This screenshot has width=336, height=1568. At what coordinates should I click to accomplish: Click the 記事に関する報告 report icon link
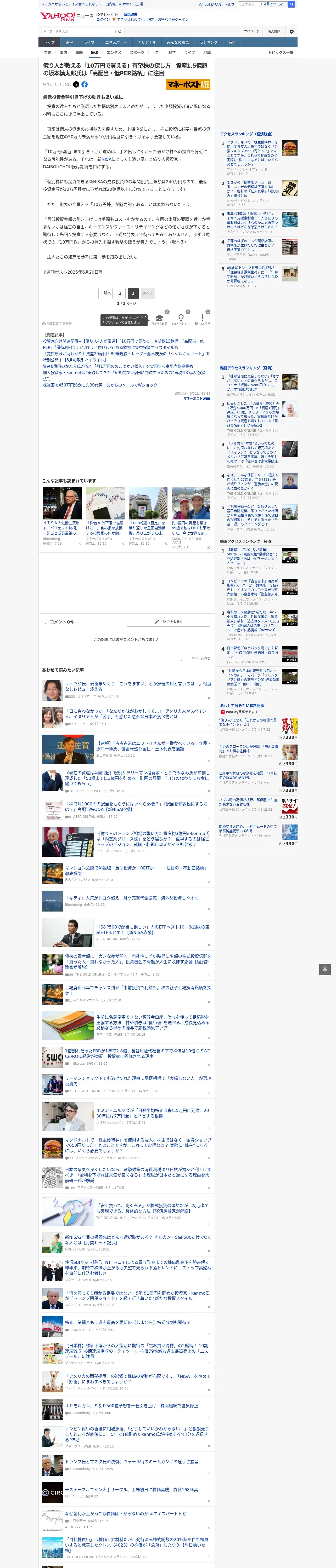pos(57,323)
